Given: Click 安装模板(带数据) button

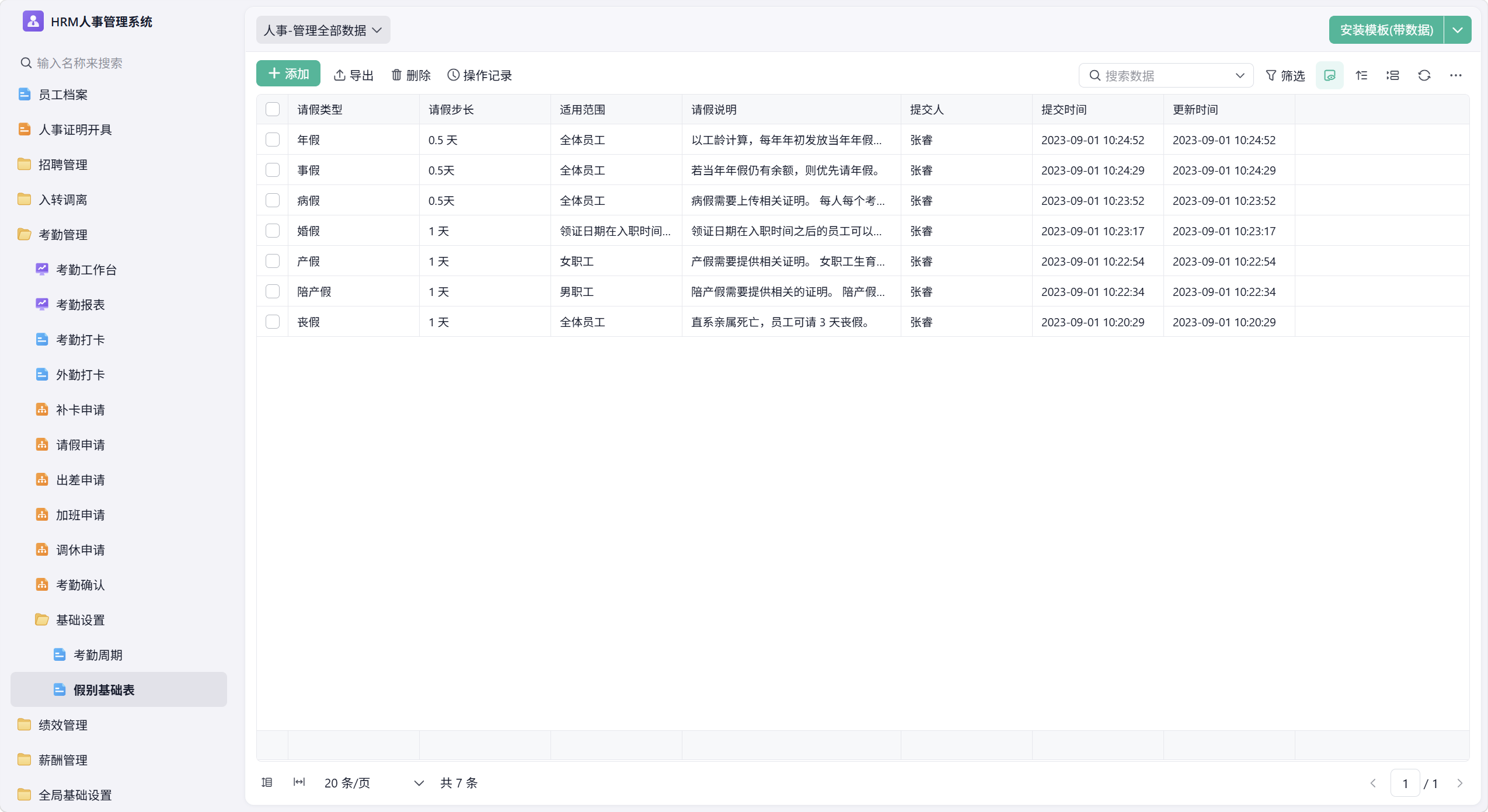Looking at the screenshot, I should tap(1386, 30).
